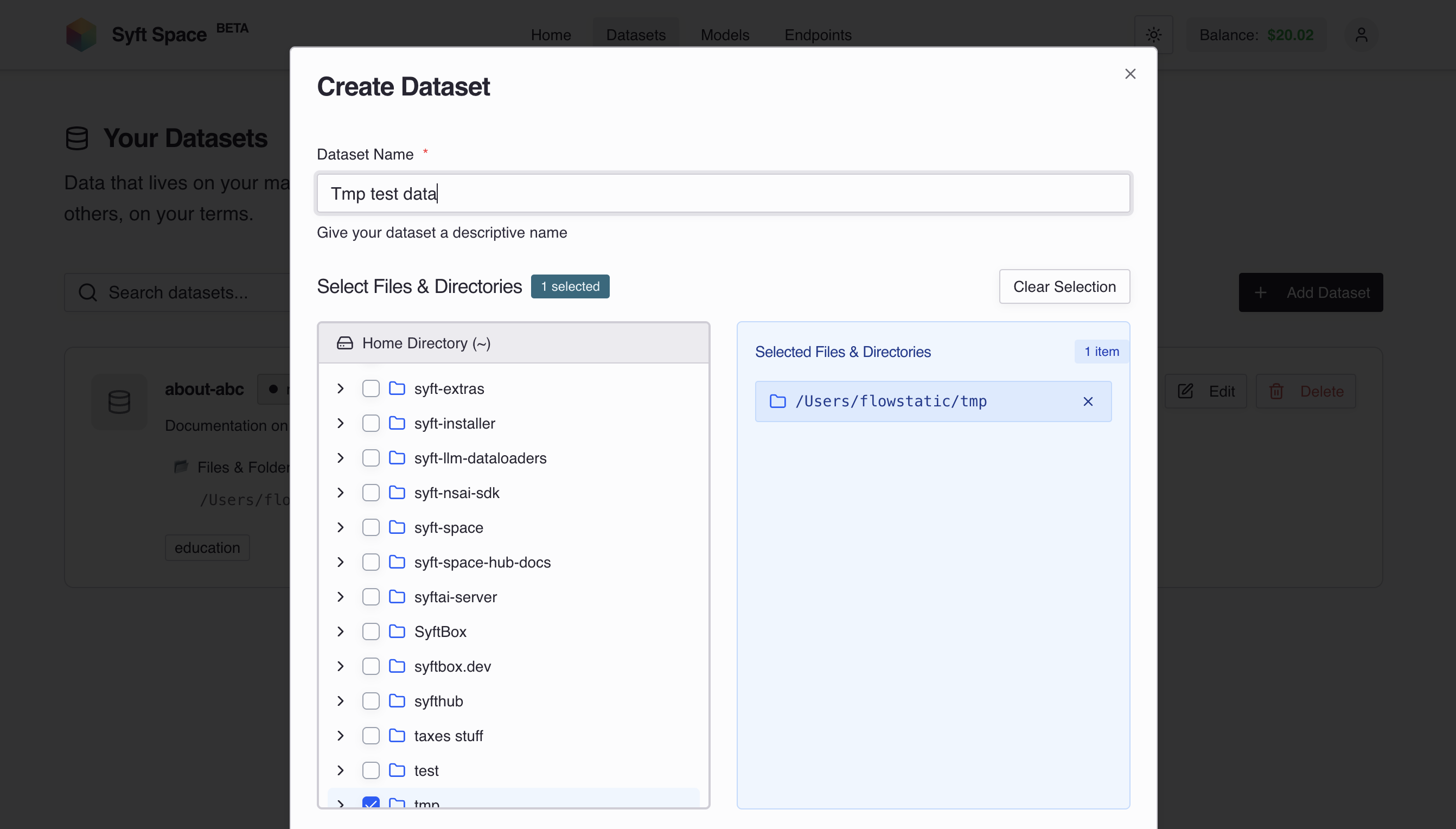The height and width of the screenshot is (829, 1456).
Task: Check the syftai-server checkbox
Action: coord(371,597)
